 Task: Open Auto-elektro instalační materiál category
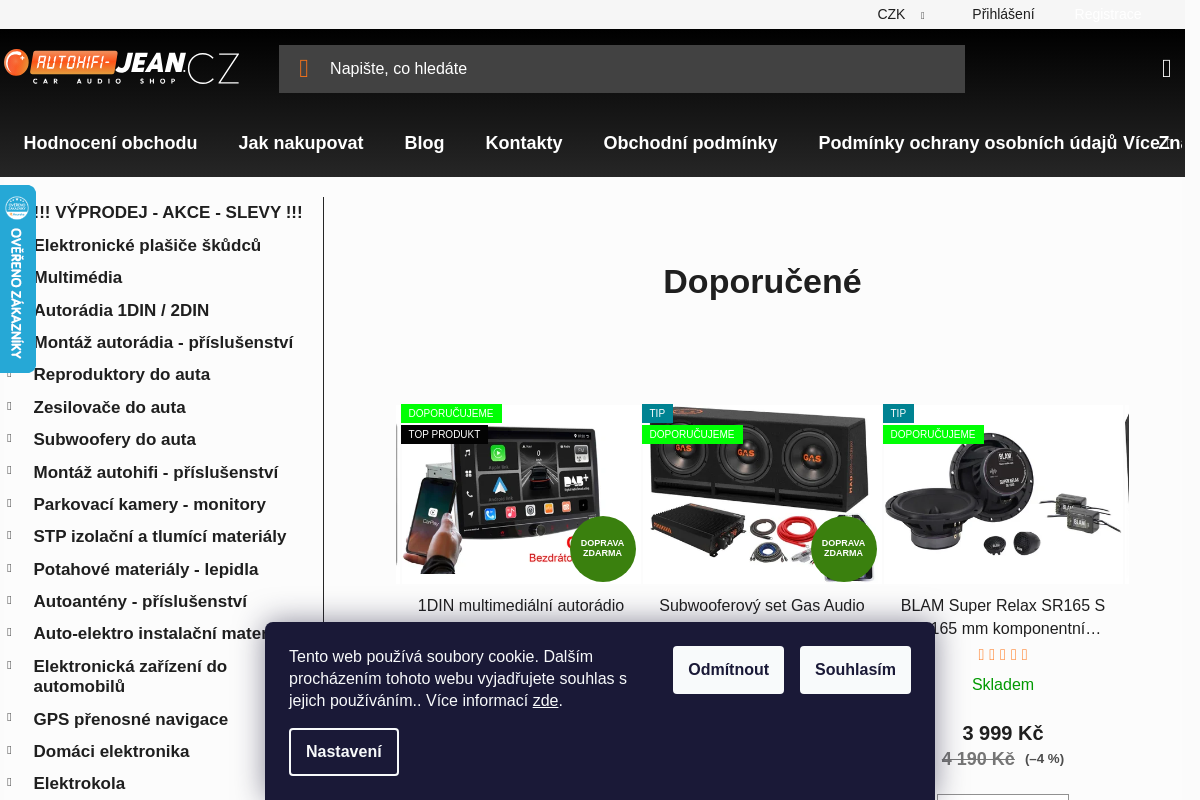[150, 634]
